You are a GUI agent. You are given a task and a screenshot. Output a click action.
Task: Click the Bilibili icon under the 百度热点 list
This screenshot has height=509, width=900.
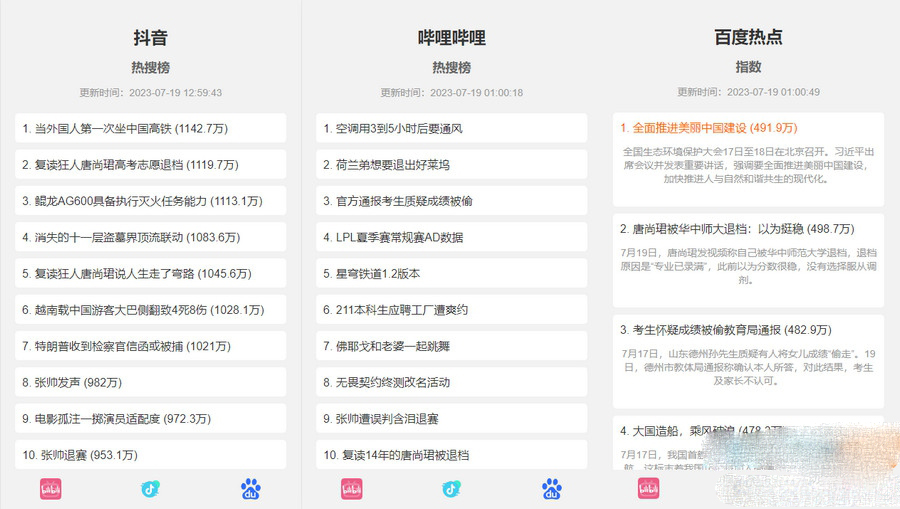click(649, 489)
